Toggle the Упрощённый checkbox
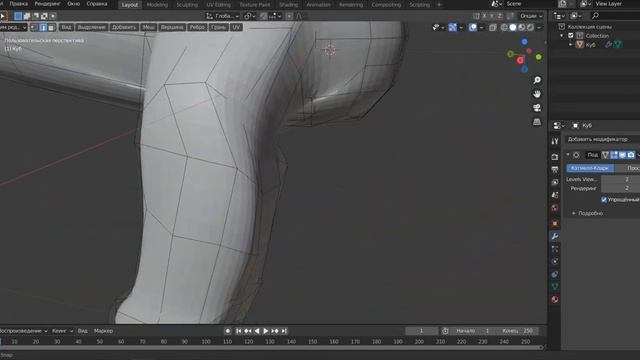The height and width of the screenshot is (360, 640). point(604,200)
